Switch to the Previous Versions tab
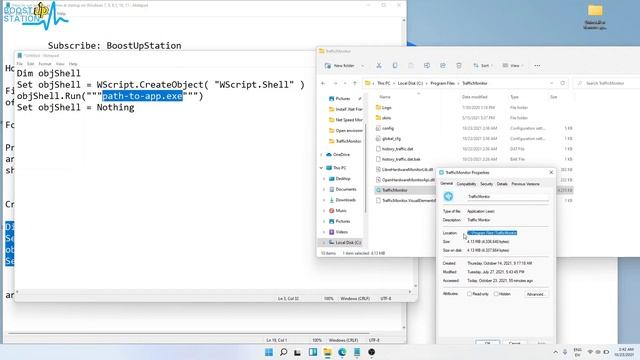This screenshot has width=640, height=360. click(525, 184)
